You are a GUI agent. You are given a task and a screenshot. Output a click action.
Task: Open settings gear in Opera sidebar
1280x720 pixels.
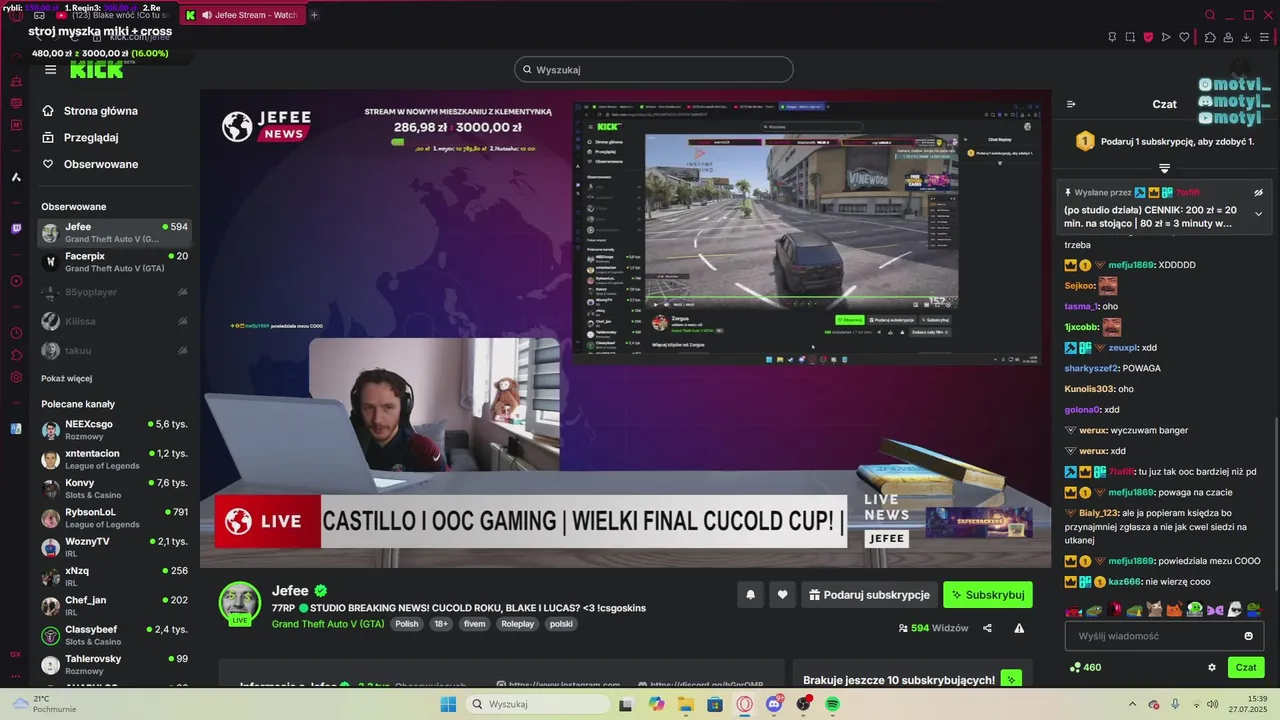tap(16, 377)
